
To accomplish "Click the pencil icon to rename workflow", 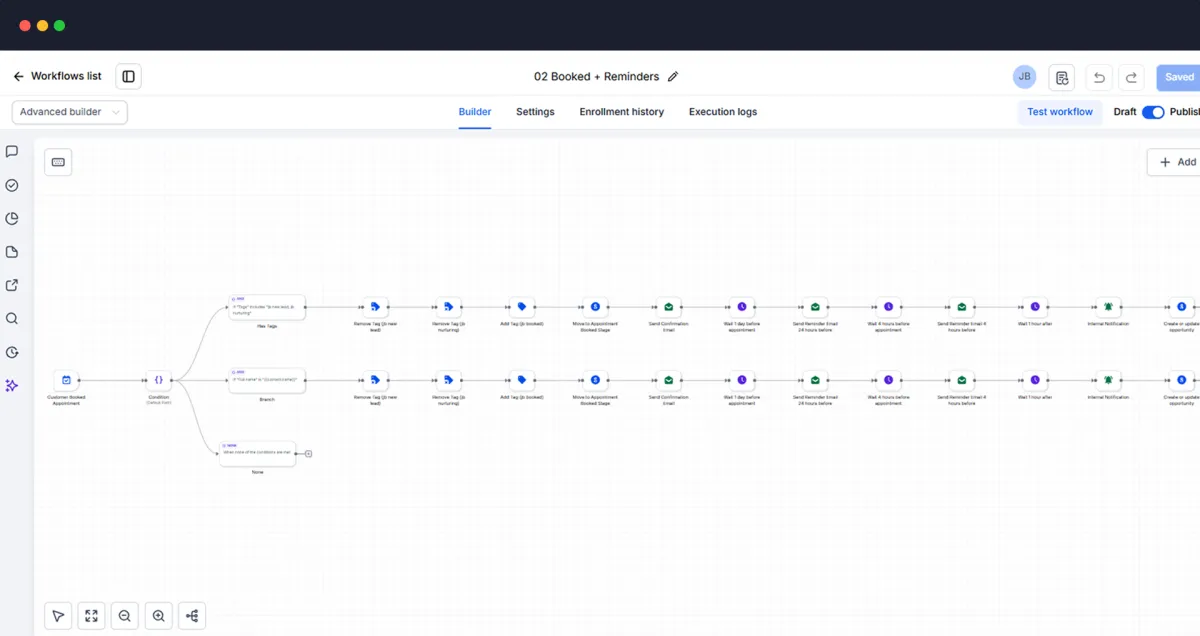I will tap(673, 77).
